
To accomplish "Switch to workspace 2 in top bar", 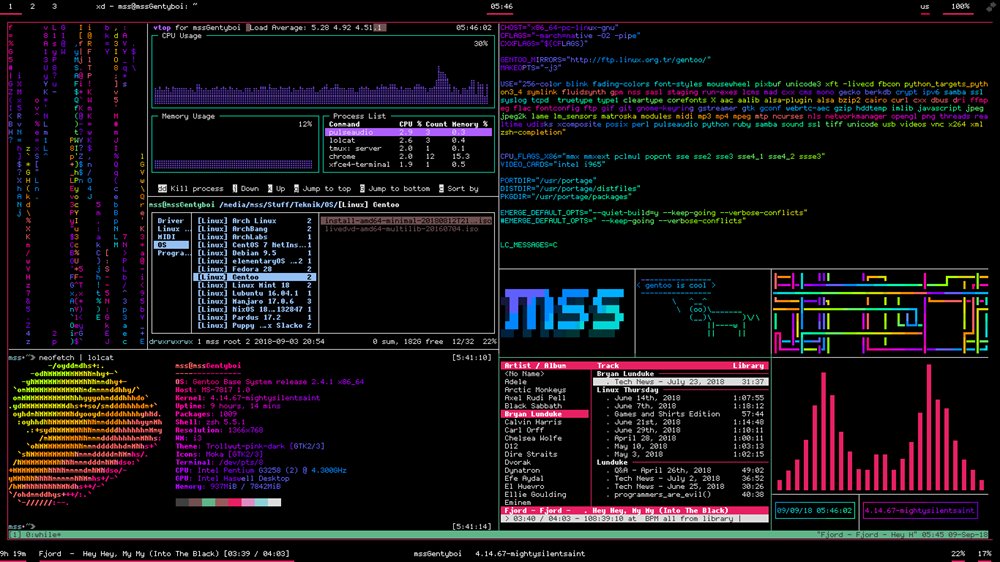I will 33,6.
